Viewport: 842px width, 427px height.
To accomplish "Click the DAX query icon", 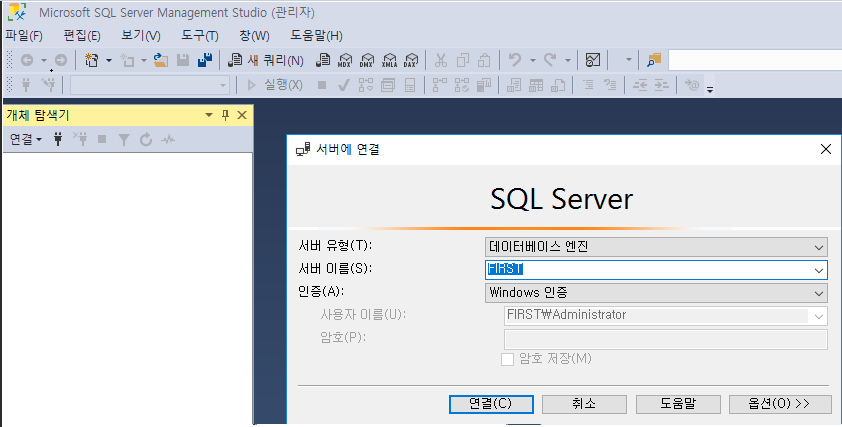I will pyautogui.click(x=411, y=60).
